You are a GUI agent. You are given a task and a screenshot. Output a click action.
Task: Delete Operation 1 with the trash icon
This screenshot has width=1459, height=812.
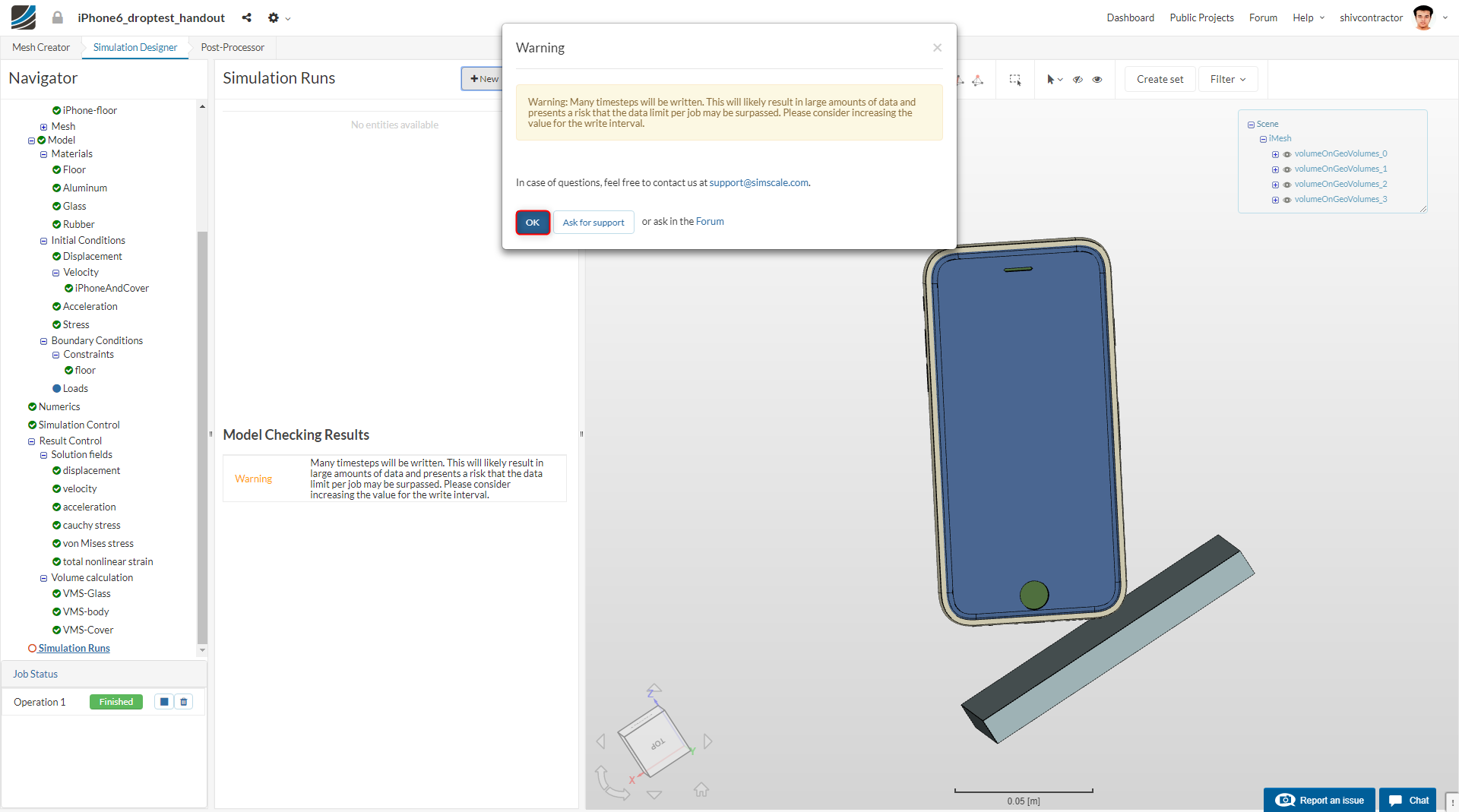tap(184, 702)
